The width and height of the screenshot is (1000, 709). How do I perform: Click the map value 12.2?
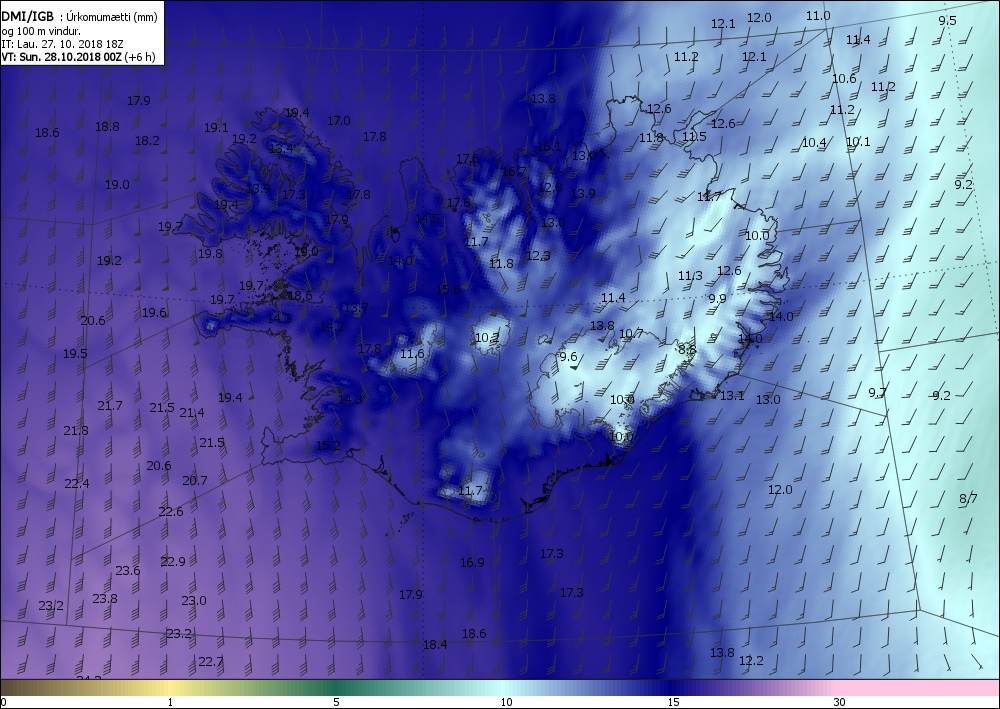coord(751,661)
